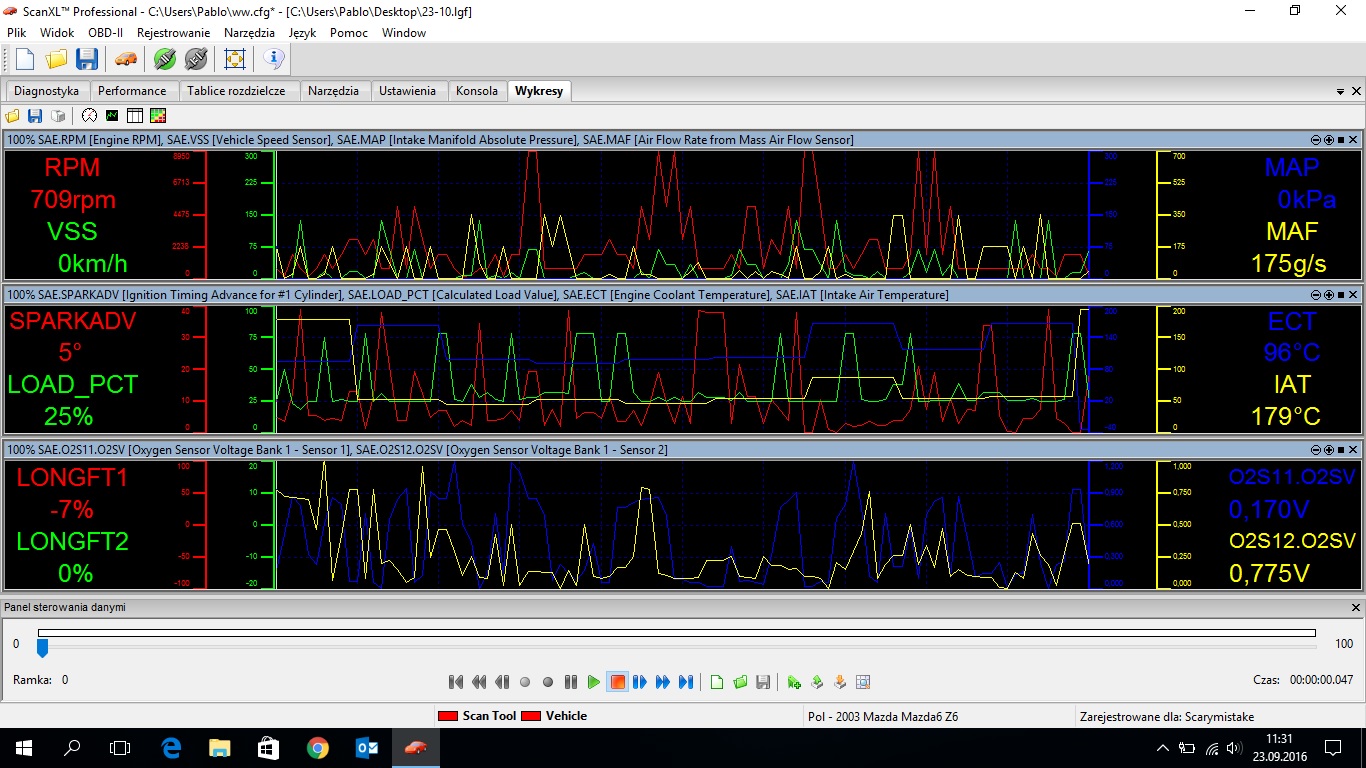Click the green connect plug icon
This screenshot has width=1366, height=768.
coord(165,59)
